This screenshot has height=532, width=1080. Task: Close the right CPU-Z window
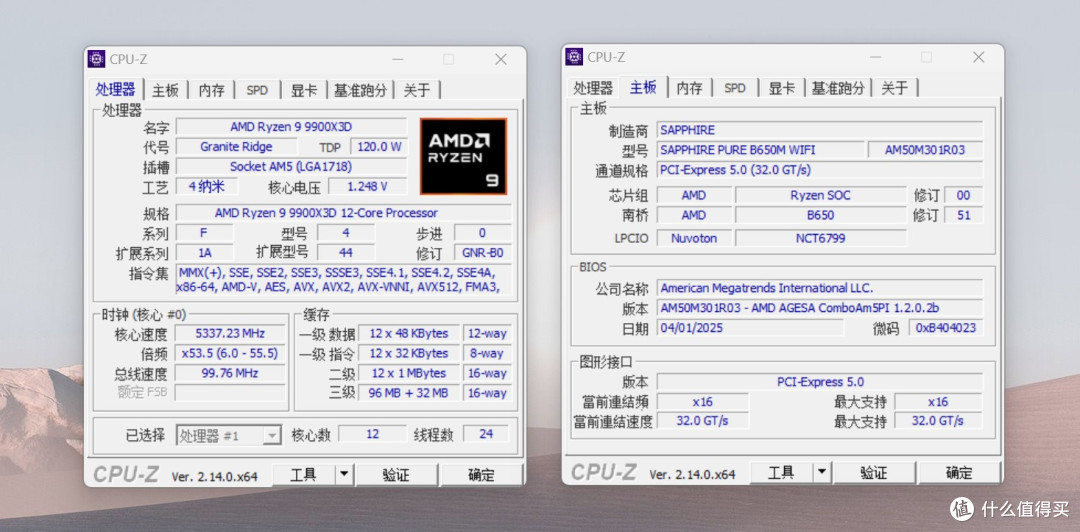click(978, 57)
